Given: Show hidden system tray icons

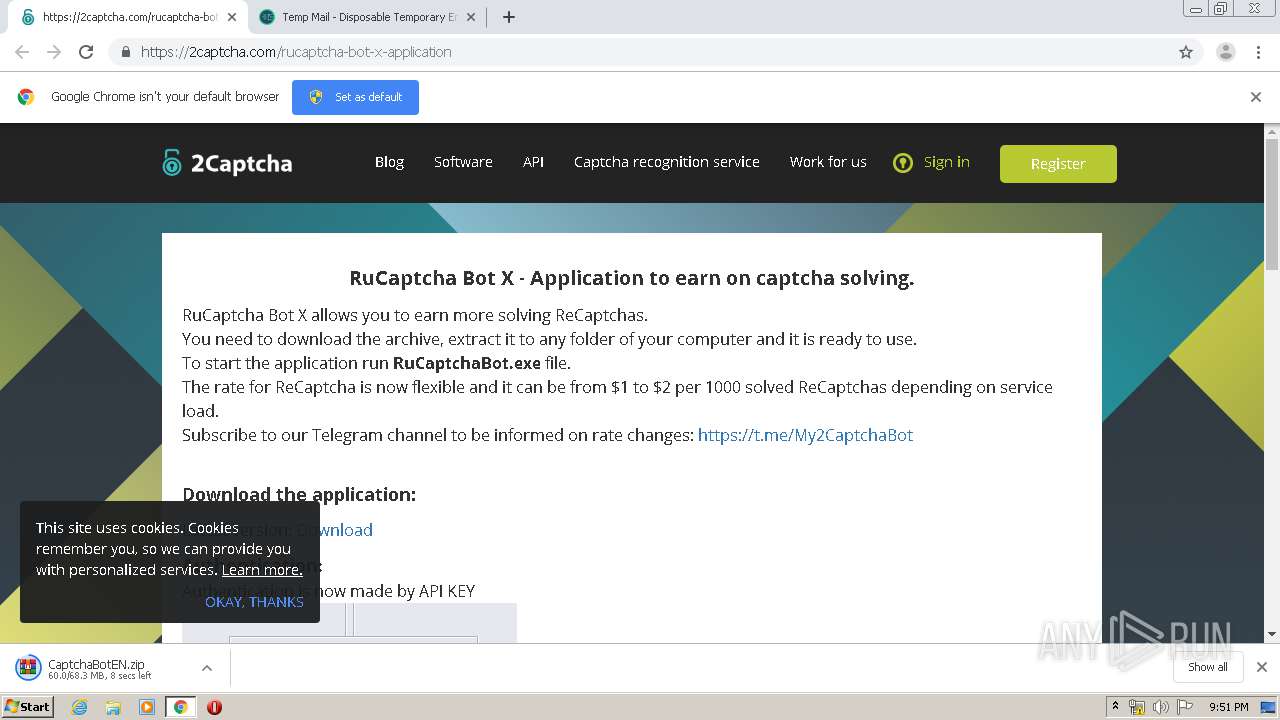Looking at the screenshot, I should pyautogui.click(x=1115, y=707).
